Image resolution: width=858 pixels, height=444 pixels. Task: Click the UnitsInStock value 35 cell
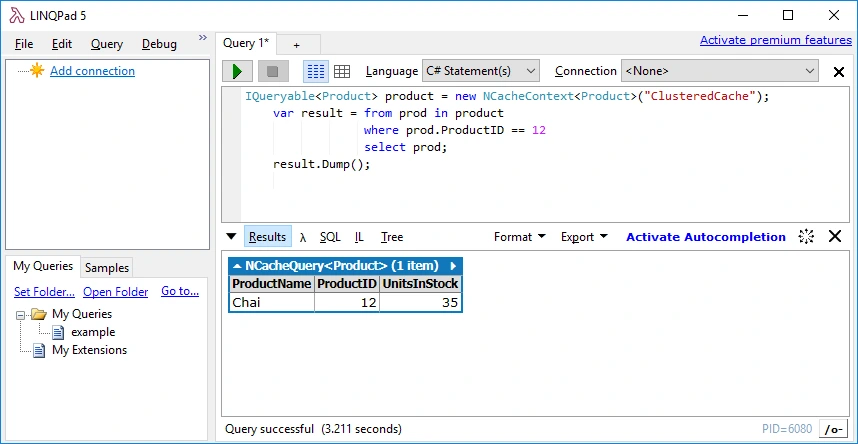pos(420,303)
